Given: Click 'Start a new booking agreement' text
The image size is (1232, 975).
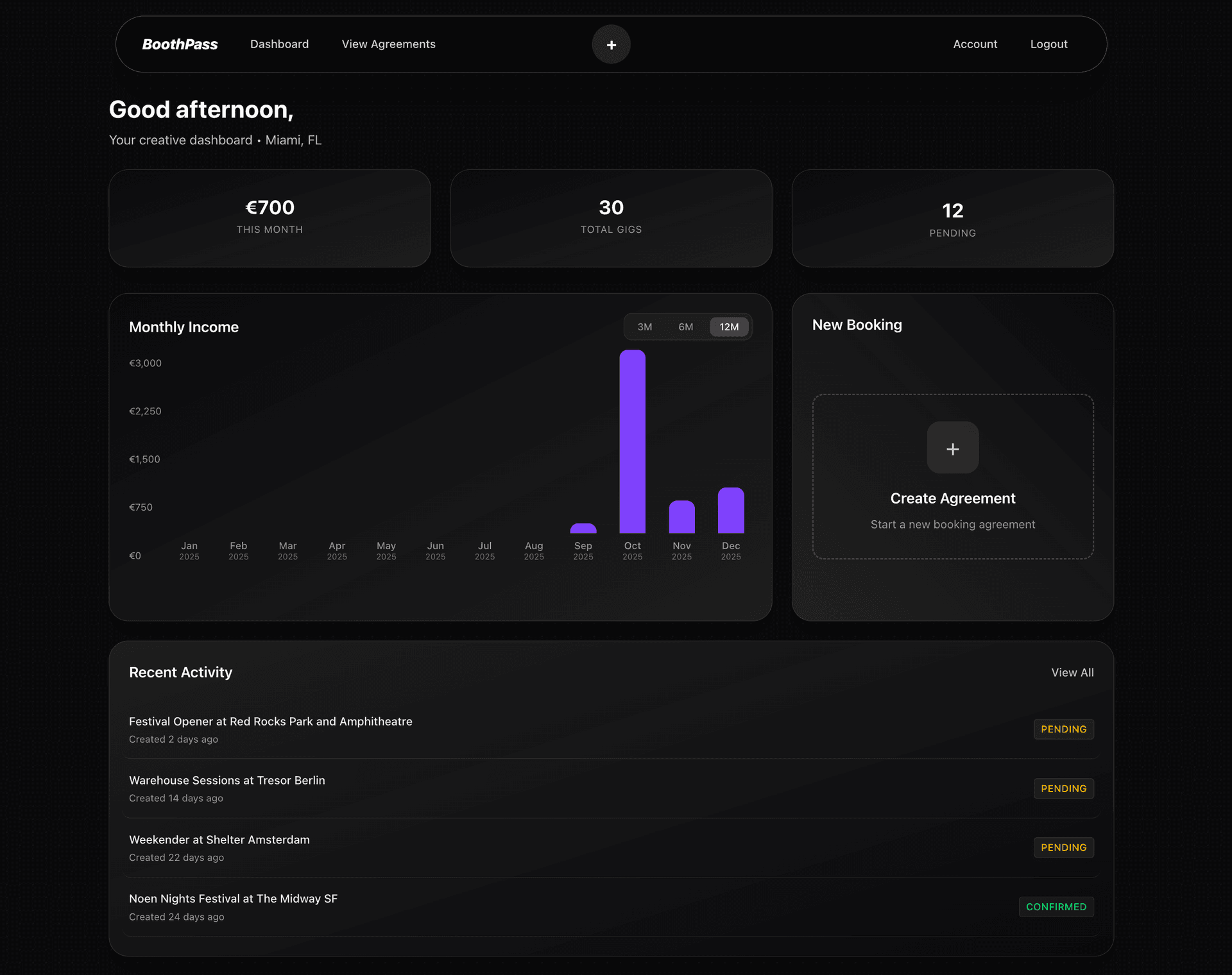Looking at the screenshot, I should pos(952,525).
